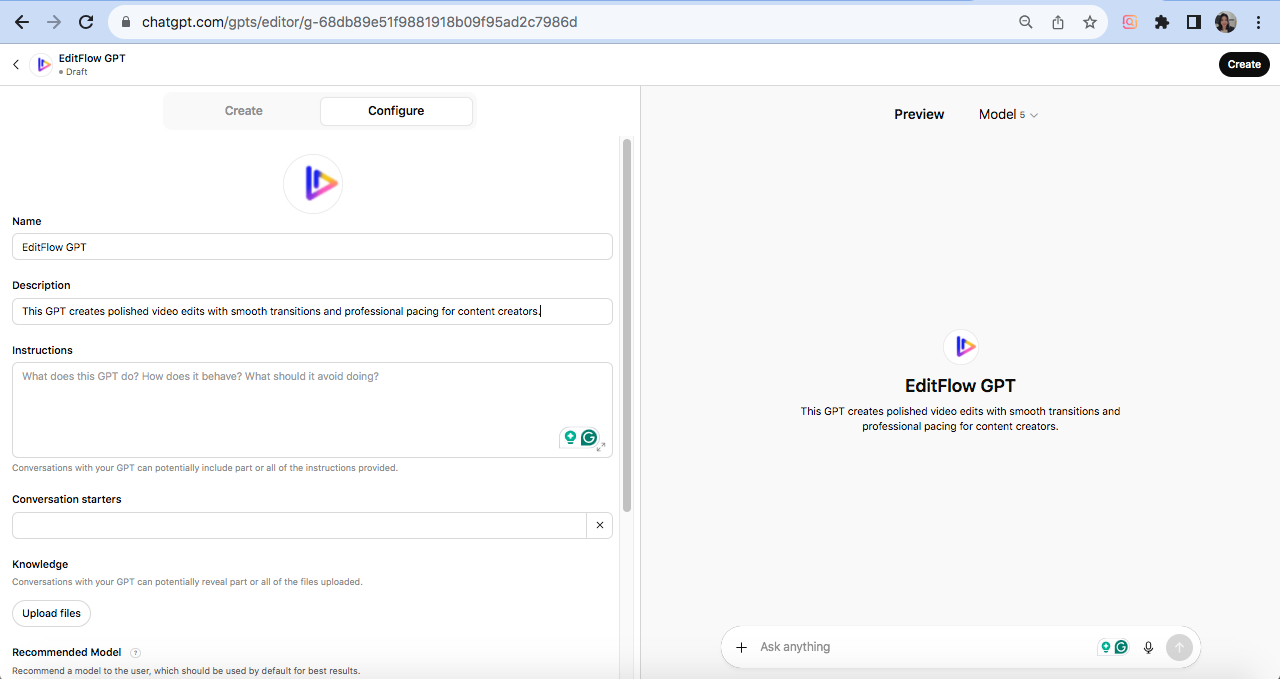Image resolution: width=1280 pixels, height=679 pixels.
Task: Click the plus attach icon in the chat box
Action: (x=741, y=647)
